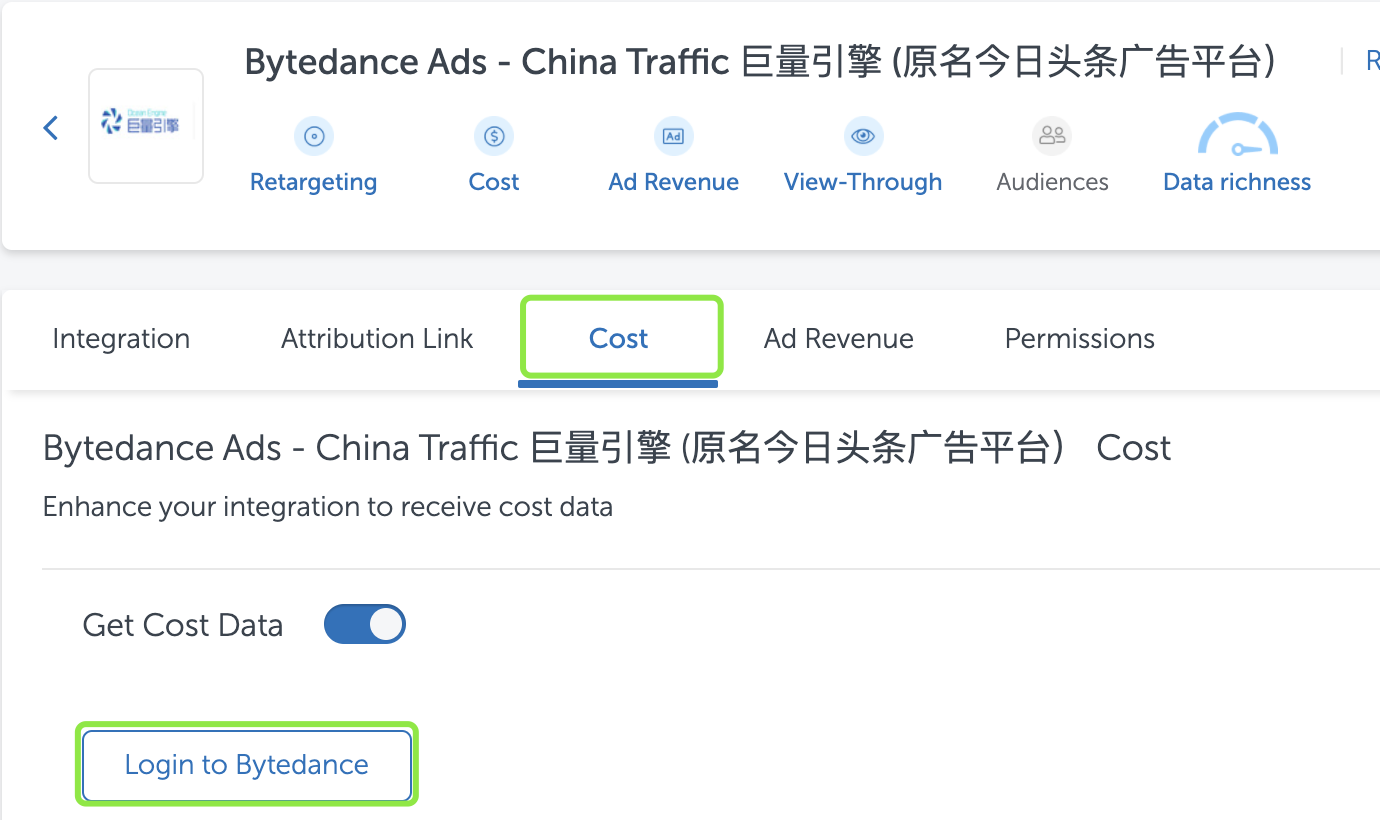Viewport: 1380px width, 820px height.
Task: Click the Bytedance Ads - China Traffic page title
Action: pyautogui.click(x=760, y=62)
